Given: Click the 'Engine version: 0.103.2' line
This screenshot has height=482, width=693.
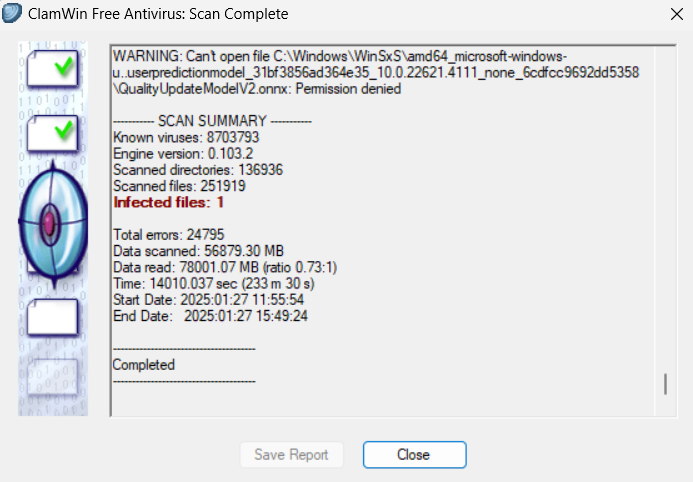Looking at the screenshot, I should [x=183, y=154].
